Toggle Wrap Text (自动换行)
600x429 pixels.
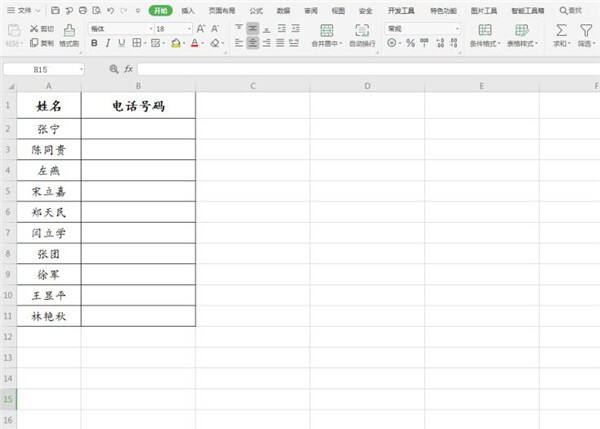362,35
